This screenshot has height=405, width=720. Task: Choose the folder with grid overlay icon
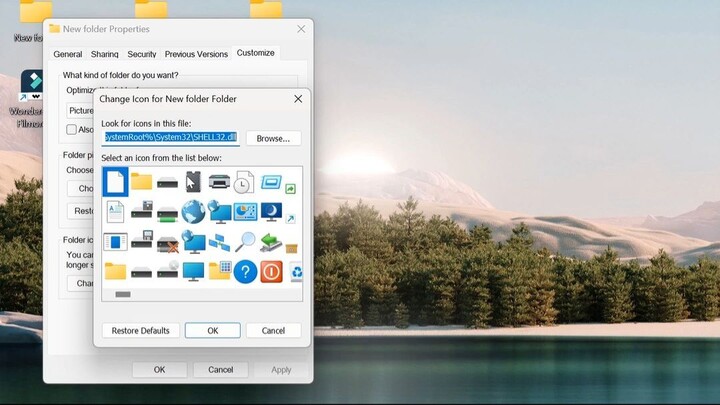pyautogui.click(x=219, y=271)
